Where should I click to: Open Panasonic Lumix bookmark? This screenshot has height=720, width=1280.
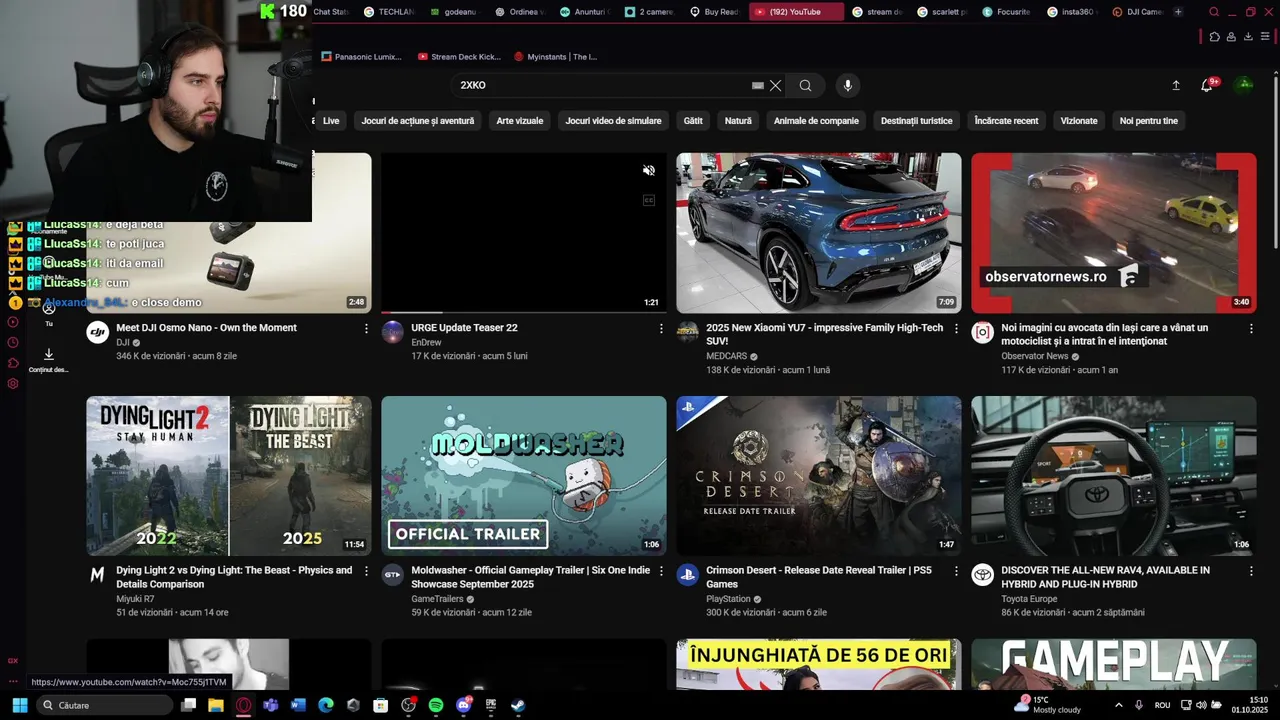click(x=361, y=57)
